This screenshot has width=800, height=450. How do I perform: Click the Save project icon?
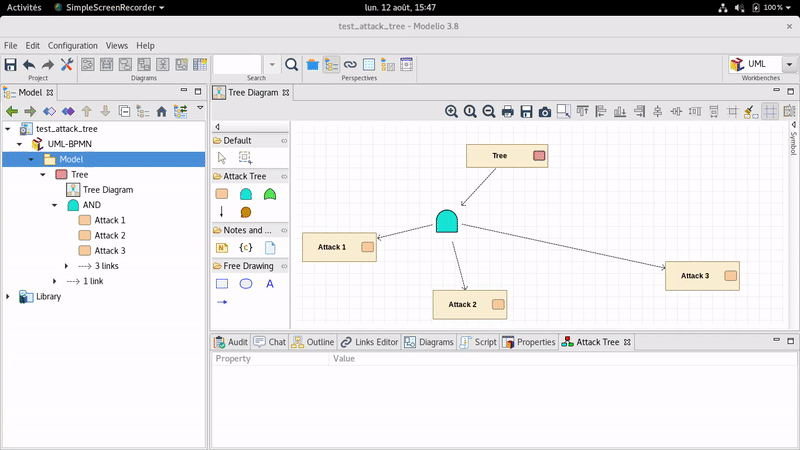(x=10, y=65)
